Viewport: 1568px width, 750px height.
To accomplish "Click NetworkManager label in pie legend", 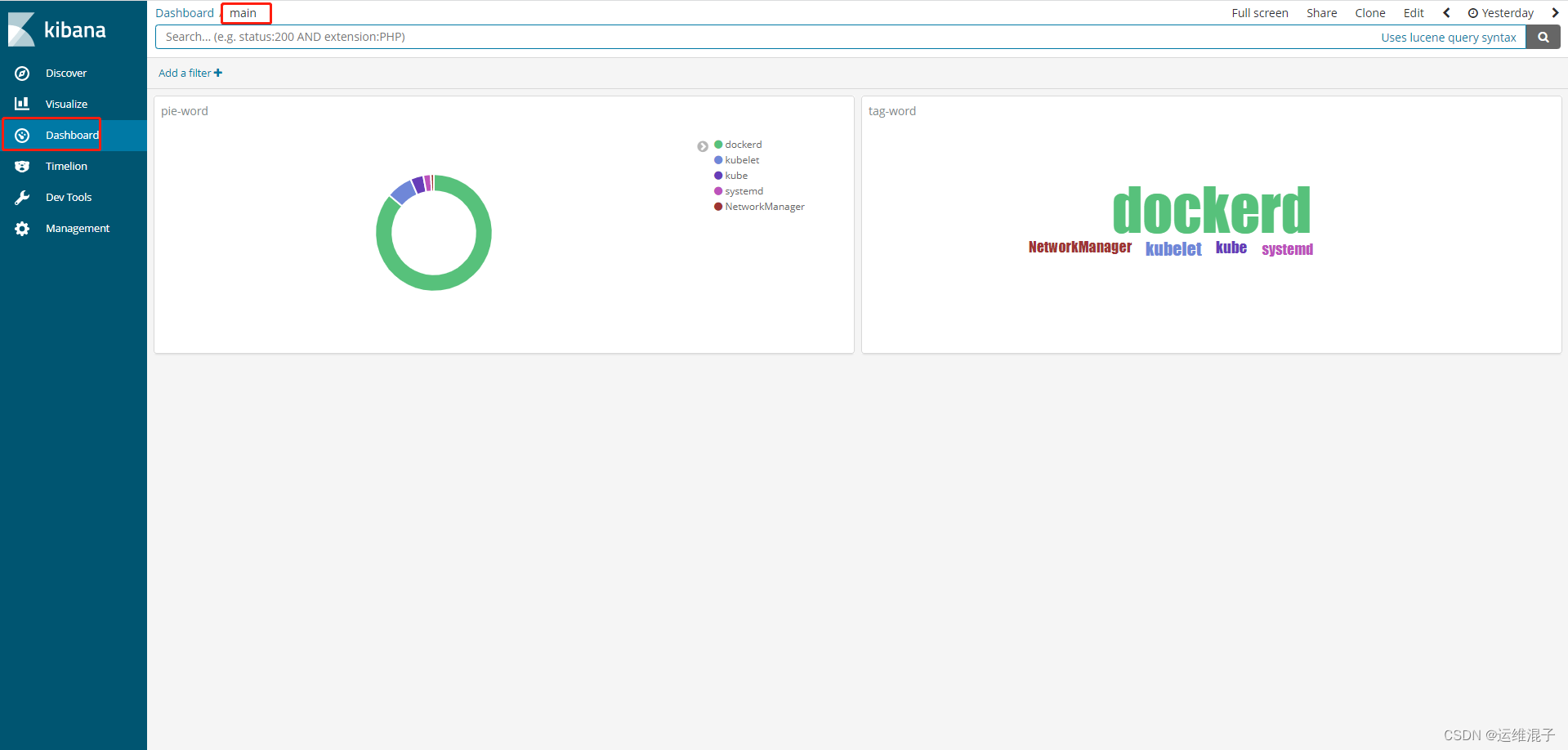I will pos(765,207).
